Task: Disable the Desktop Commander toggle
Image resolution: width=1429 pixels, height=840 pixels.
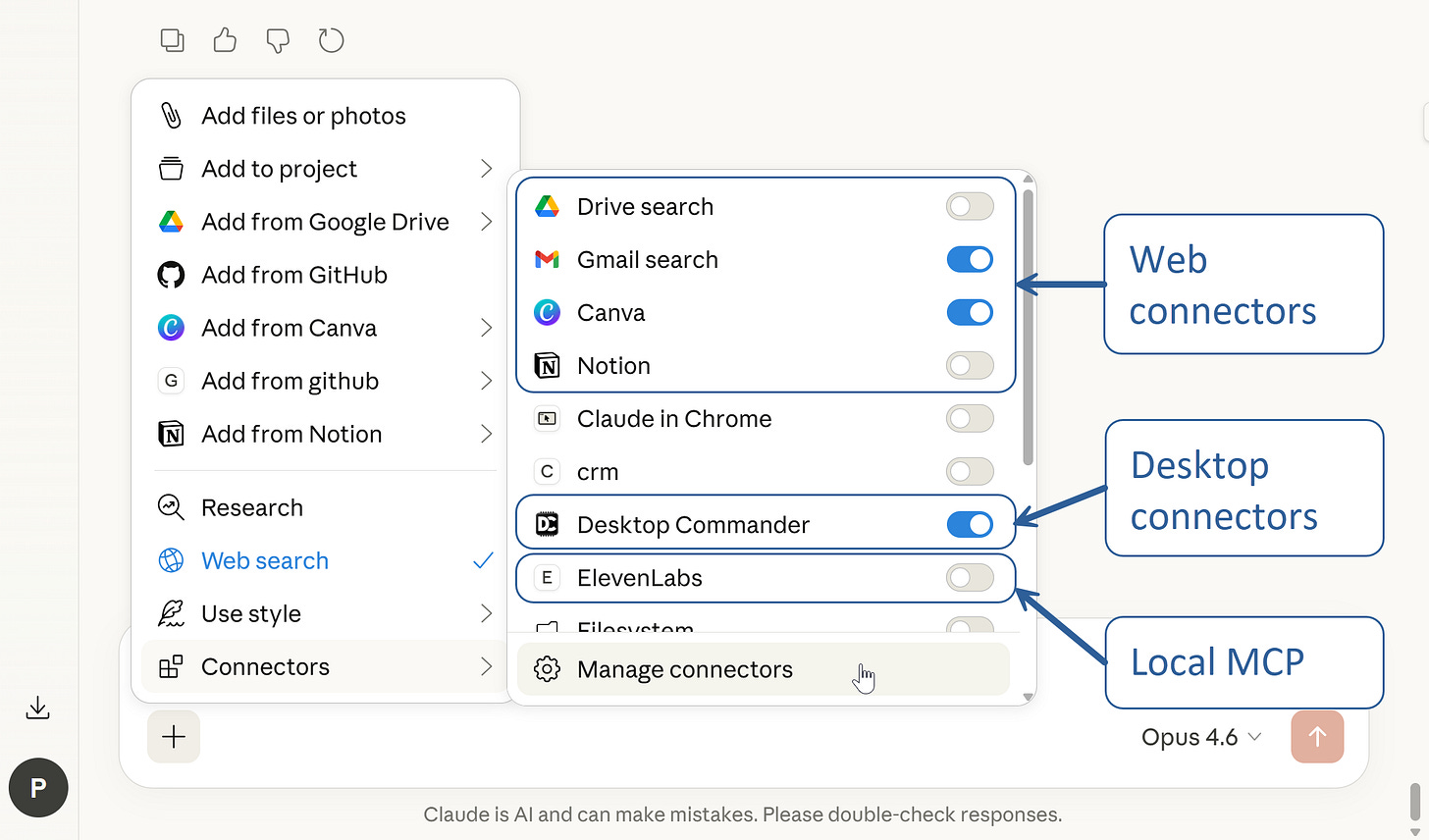Action: [x=970, y=525]
